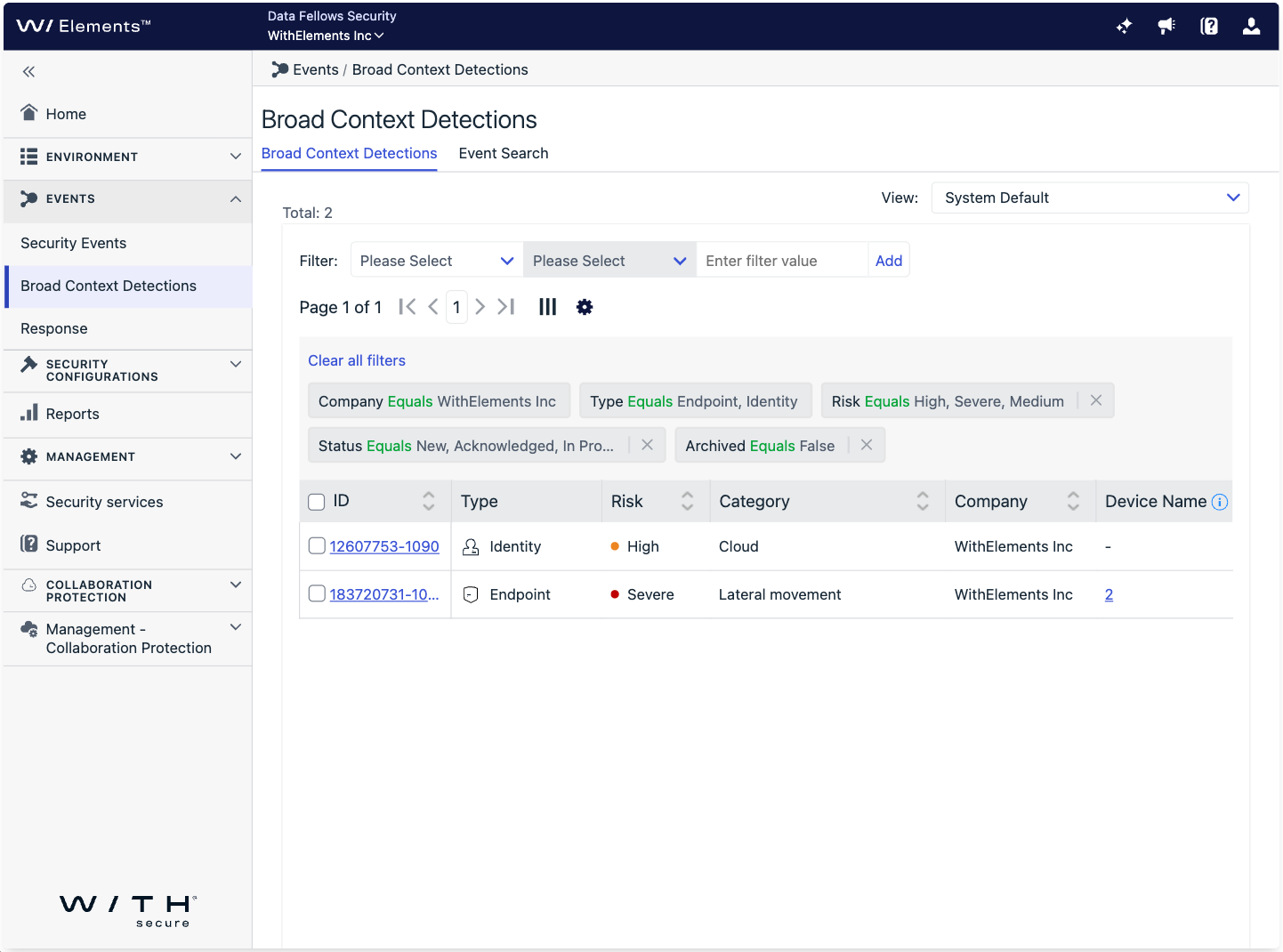Click page number 1 box
Image resolution: width=1283 pixels, height=952 pixels.
[456, 307]
